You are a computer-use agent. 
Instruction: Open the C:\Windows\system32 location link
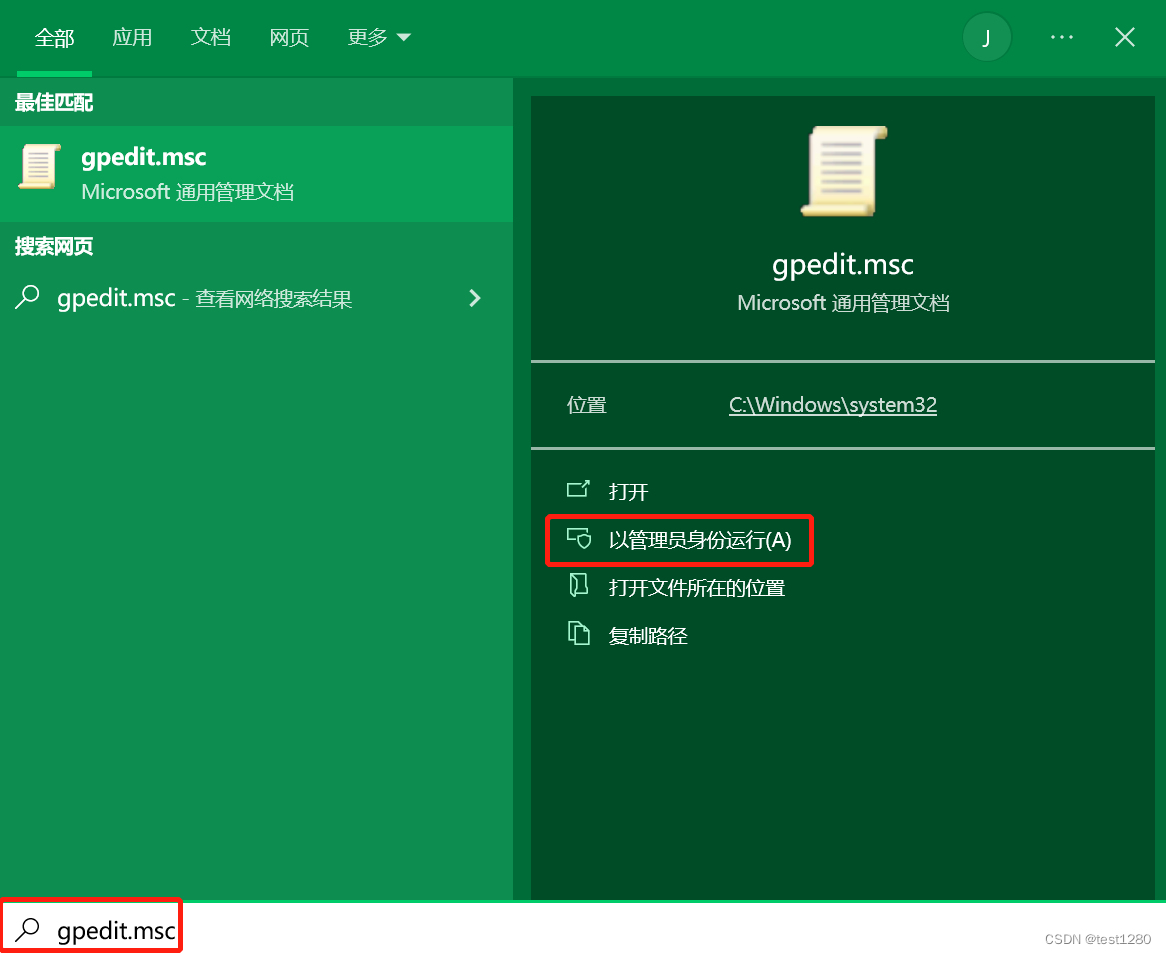point(832,404)
